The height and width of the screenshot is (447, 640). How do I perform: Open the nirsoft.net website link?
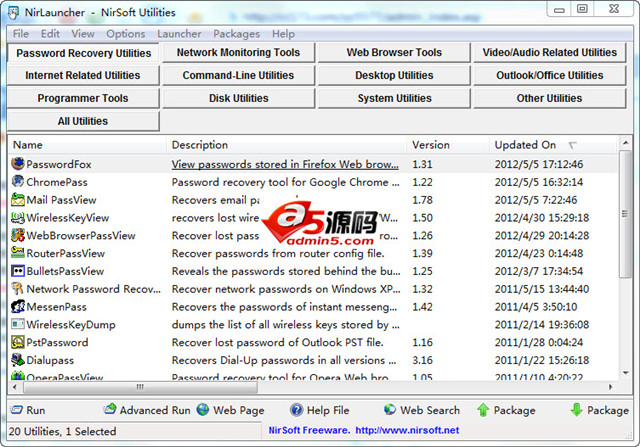point(407,430)
